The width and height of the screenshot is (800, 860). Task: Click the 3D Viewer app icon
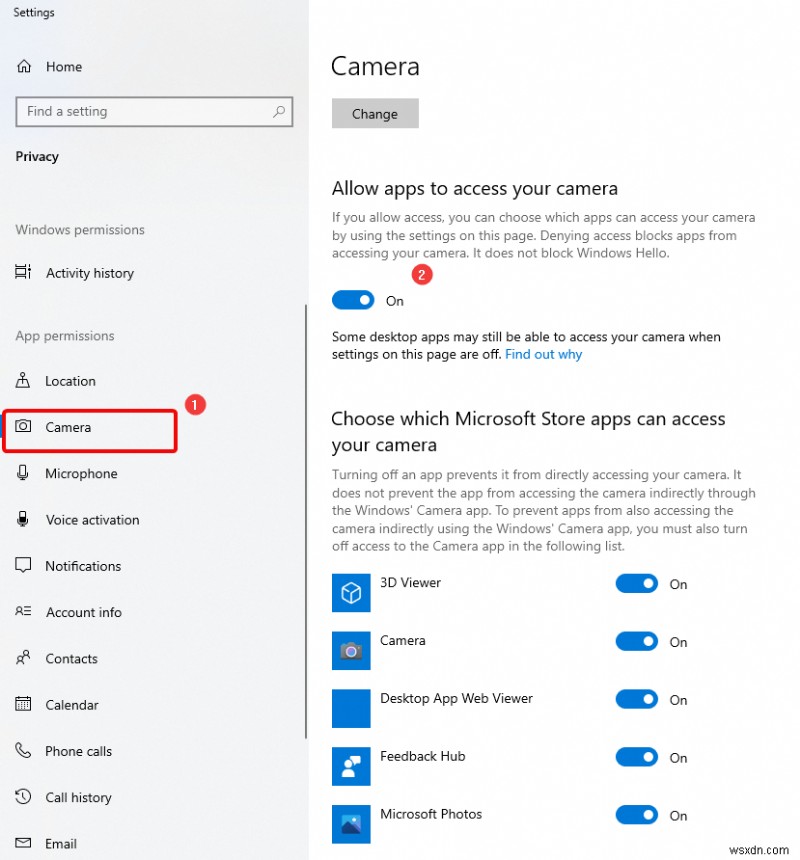pyautogui.click(x=351, y=592)
